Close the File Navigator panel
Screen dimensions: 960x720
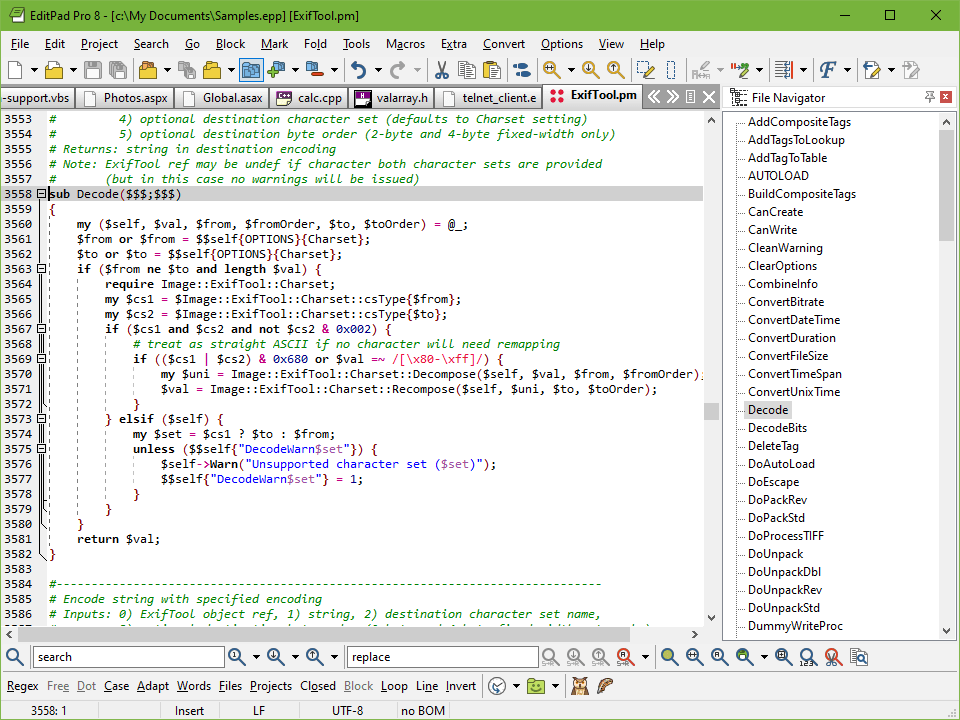[x=946, y=97]
